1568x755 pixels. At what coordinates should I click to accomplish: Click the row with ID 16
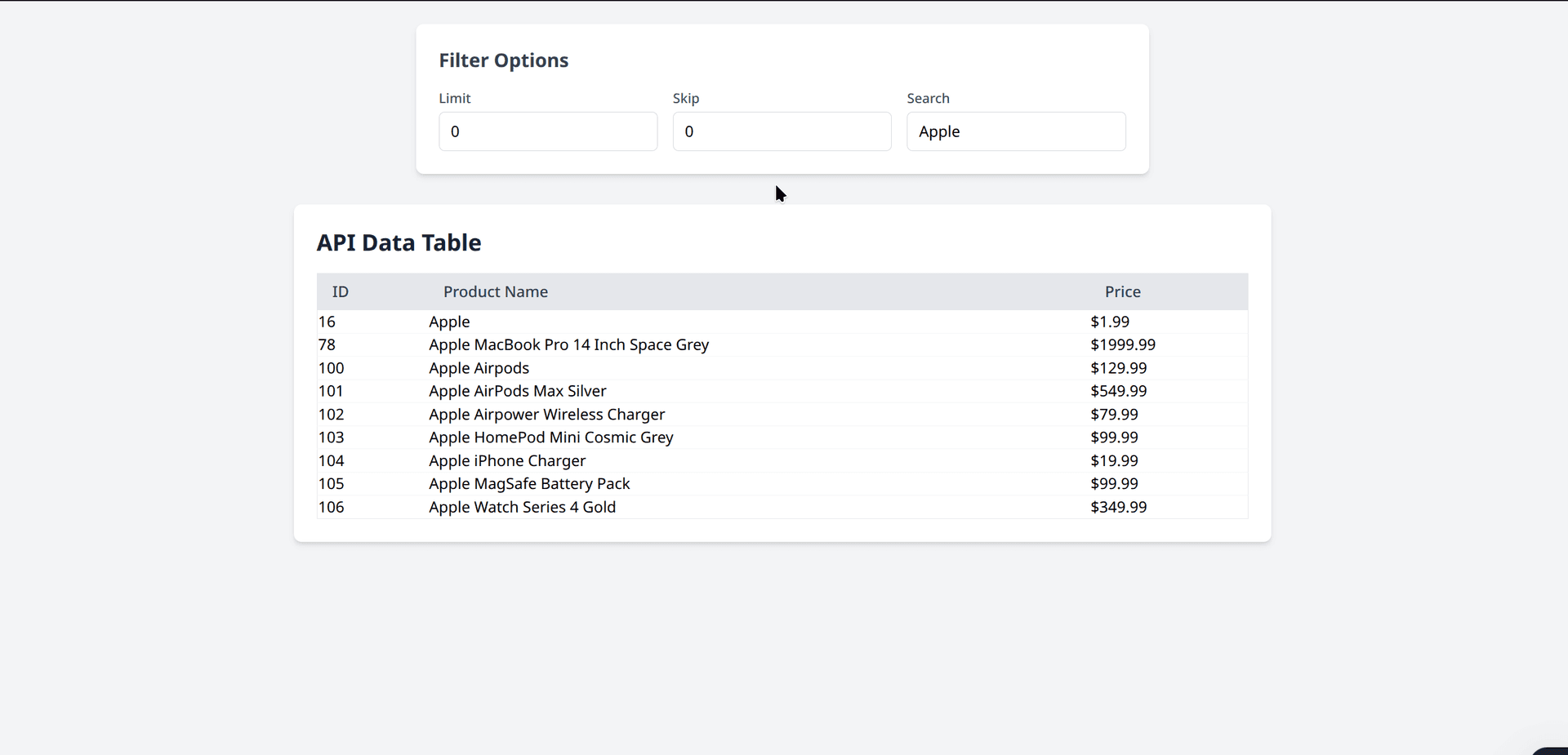pos(449,322)
